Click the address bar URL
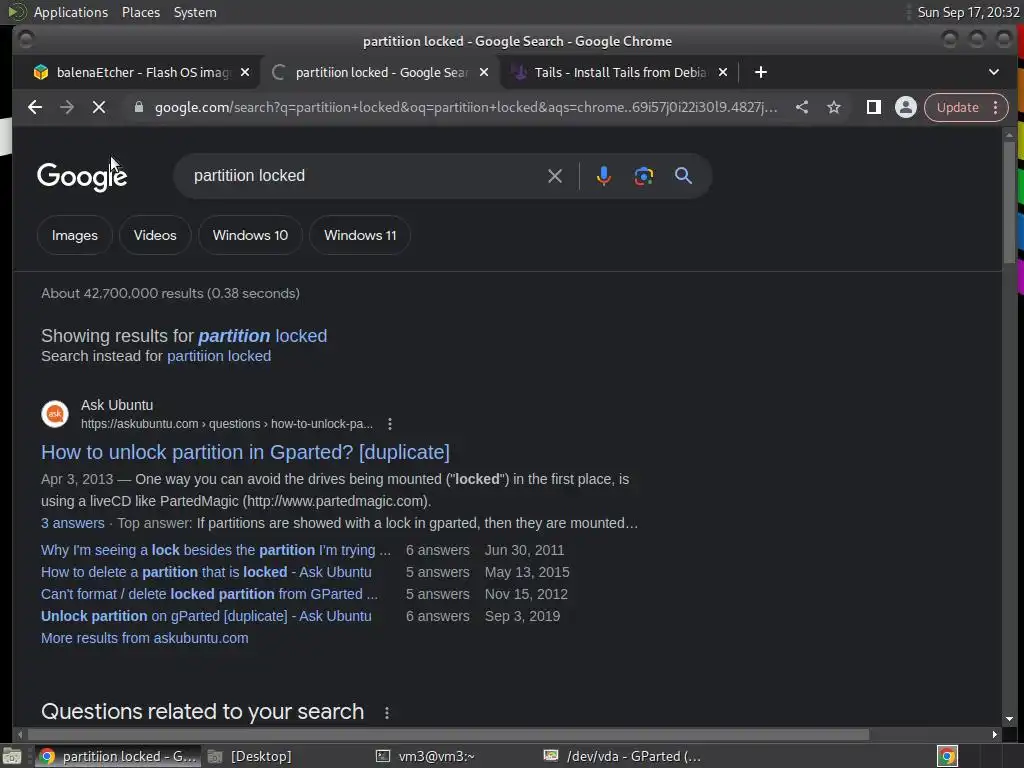Viewport: 1024px width, 768px height. (466, 107)
